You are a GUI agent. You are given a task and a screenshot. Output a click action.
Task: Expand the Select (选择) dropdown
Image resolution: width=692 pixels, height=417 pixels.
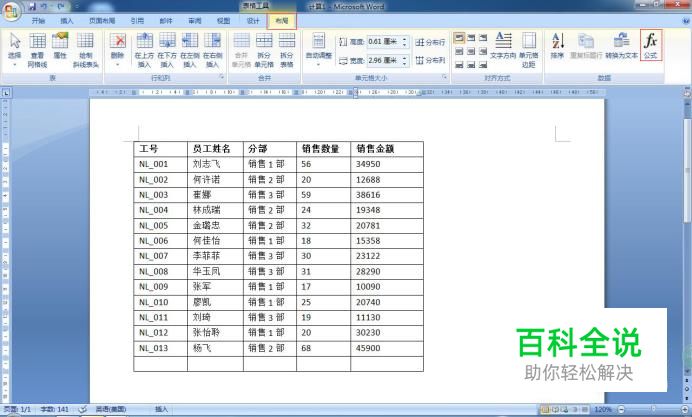(15, 50)
